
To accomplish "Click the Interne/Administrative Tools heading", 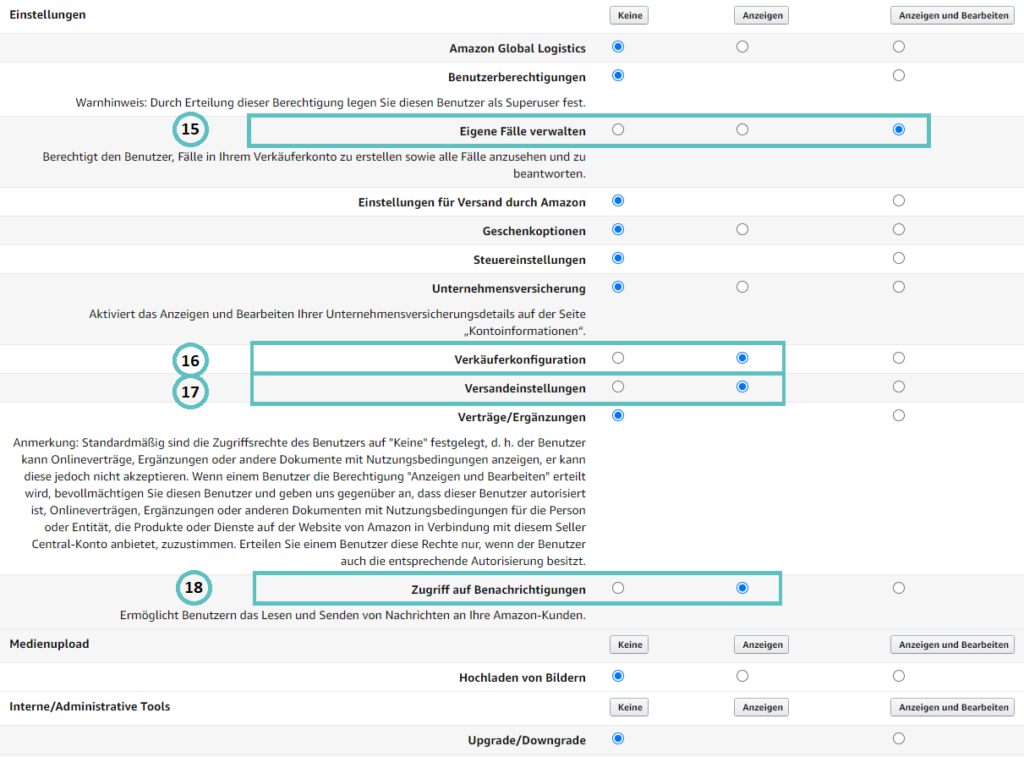I will coord(89,707).
